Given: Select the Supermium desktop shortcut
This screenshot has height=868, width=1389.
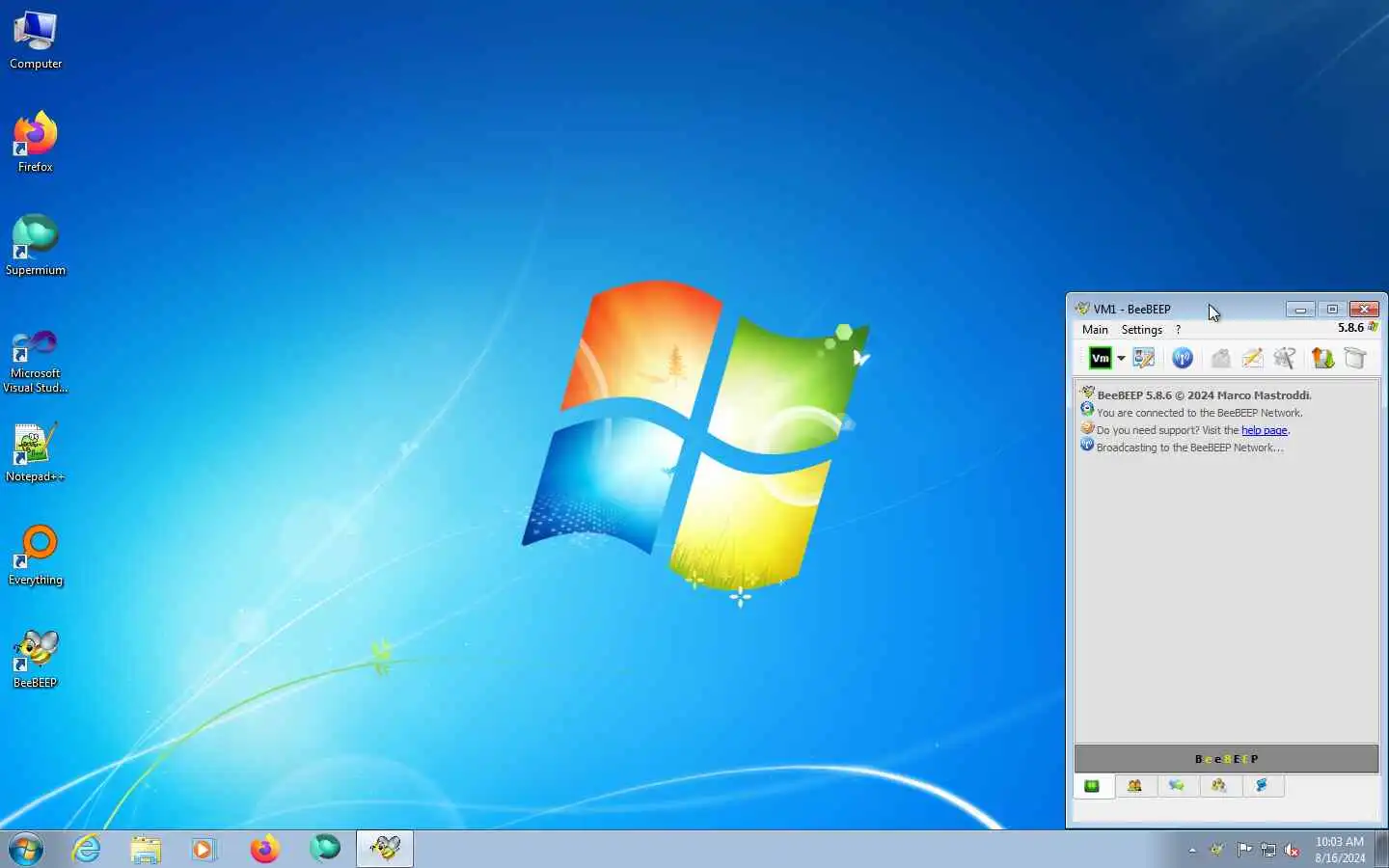Looking at the screenshot, I should pos(36,246).
